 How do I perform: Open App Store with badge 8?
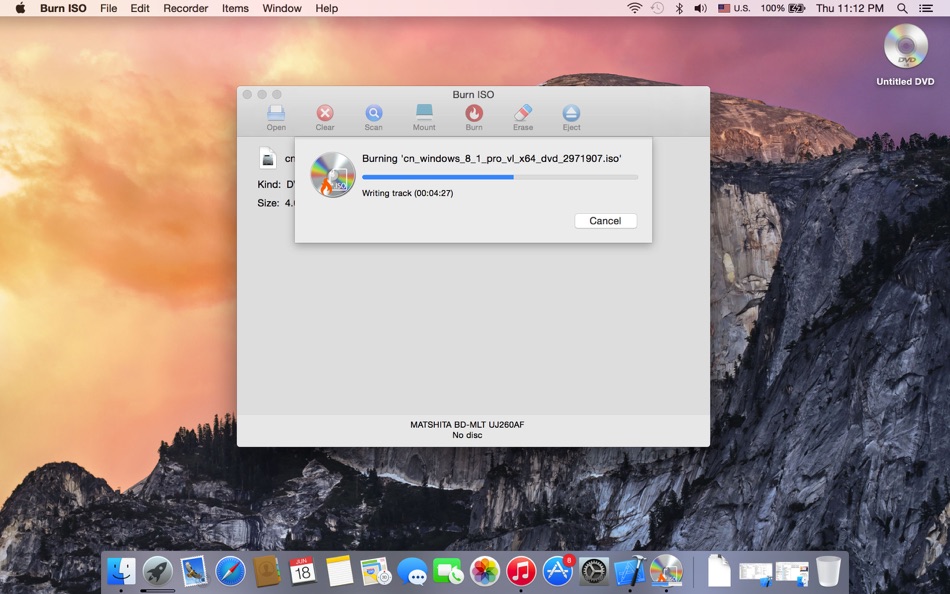[x=557, y=571]
